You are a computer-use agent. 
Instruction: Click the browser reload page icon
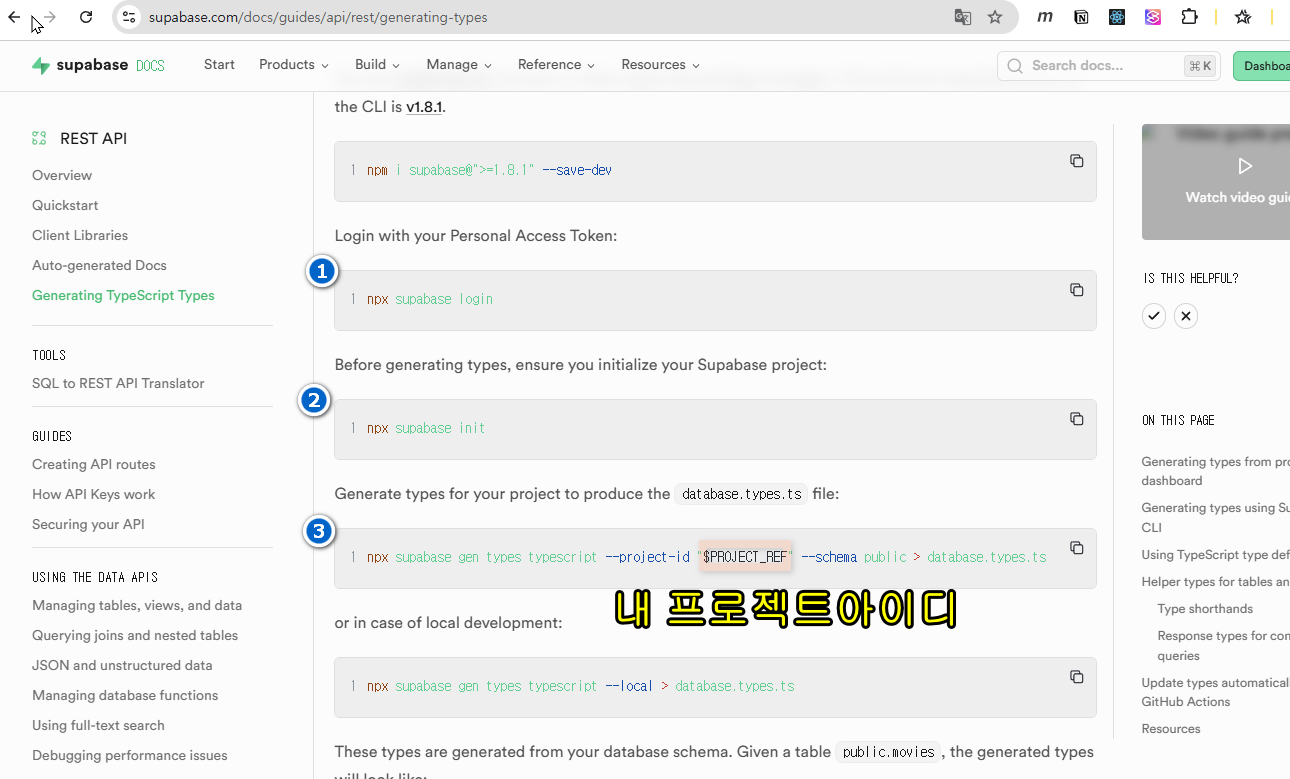86,17
